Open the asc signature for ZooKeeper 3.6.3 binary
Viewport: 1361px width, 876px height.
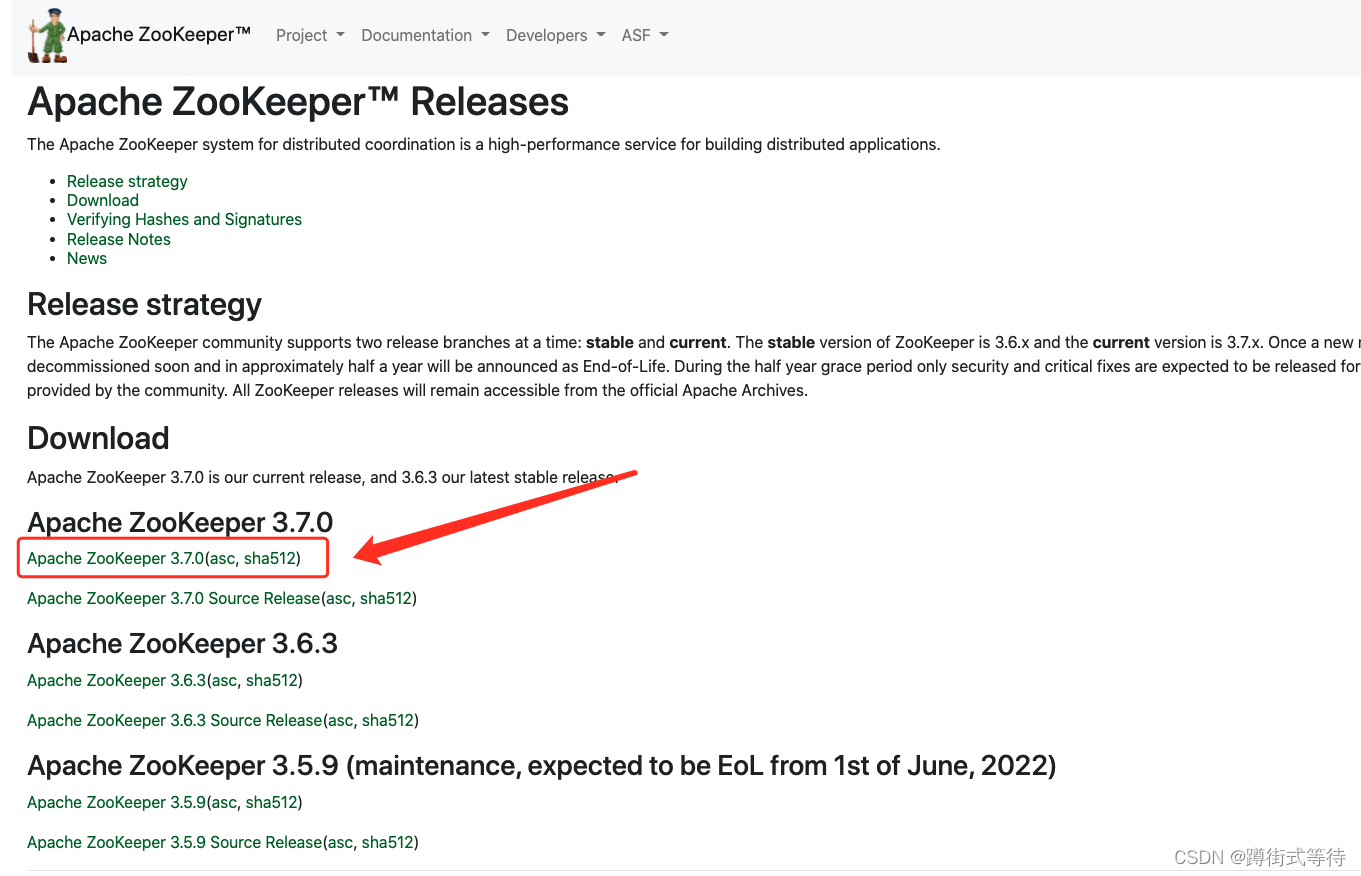click(x=224, y=680)
